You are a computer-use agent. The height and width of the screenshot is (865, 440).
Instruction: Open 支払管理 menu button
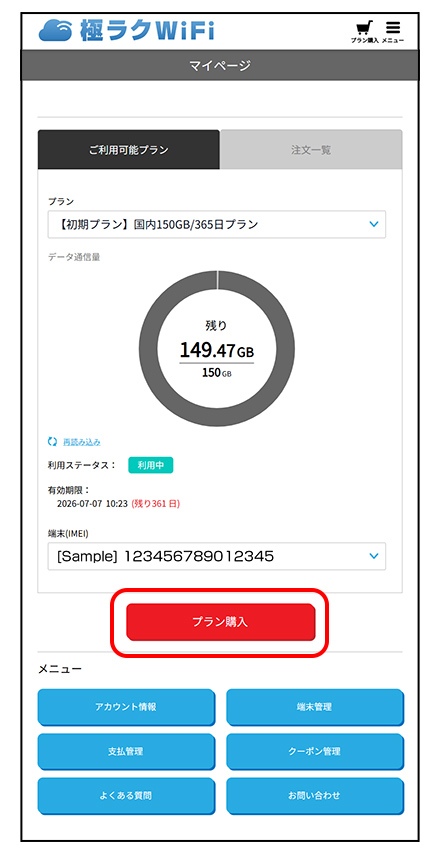(x=126, y=751)
